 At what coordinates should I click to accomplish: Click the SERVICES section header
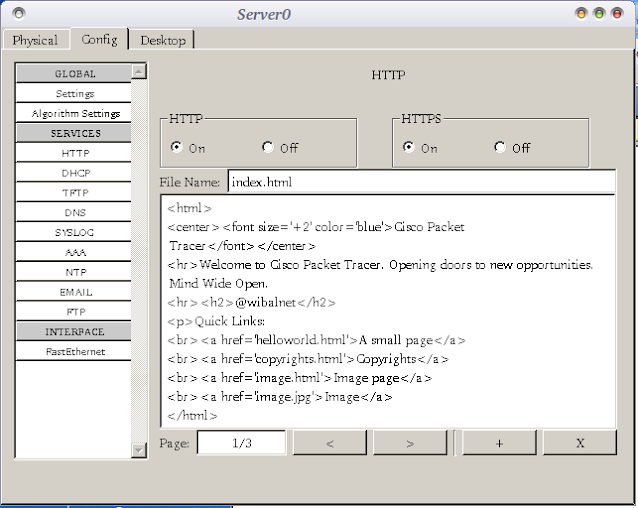pyautogui.click(x=74, y=133)
